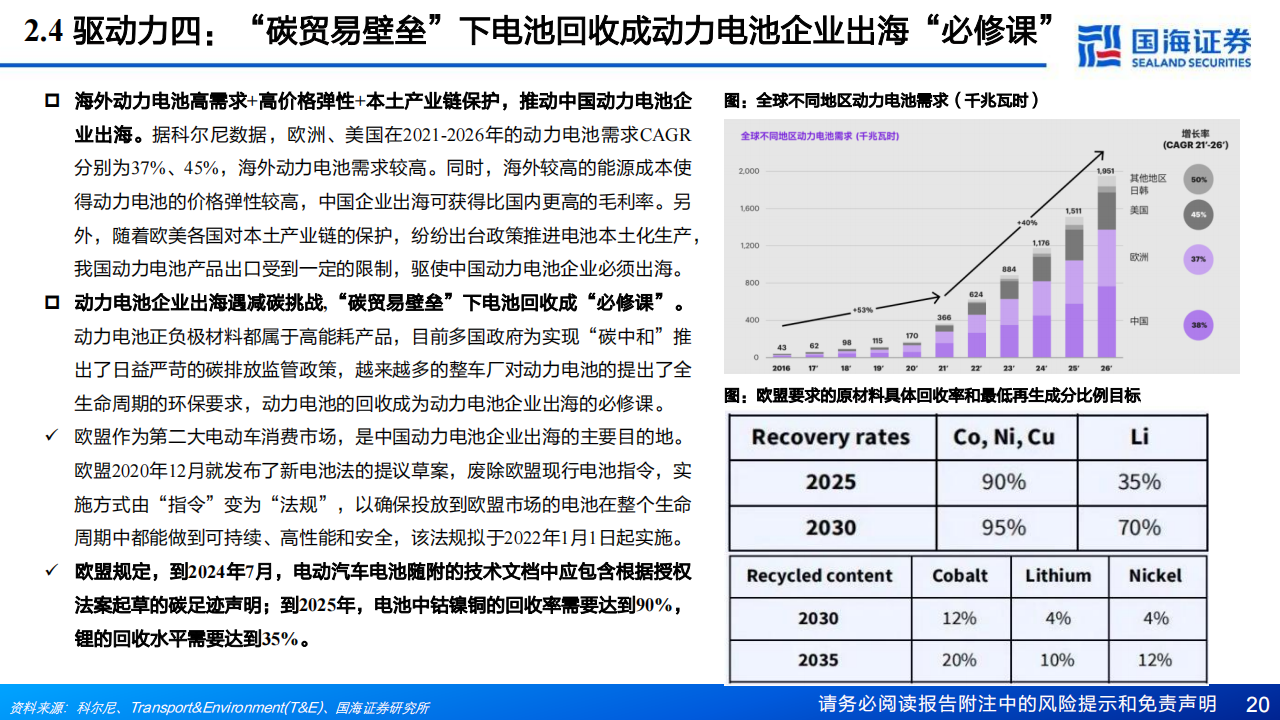Click the 26' bar in the chart
Viewport: 1280px width, 720px height.
pos(1105,268)
